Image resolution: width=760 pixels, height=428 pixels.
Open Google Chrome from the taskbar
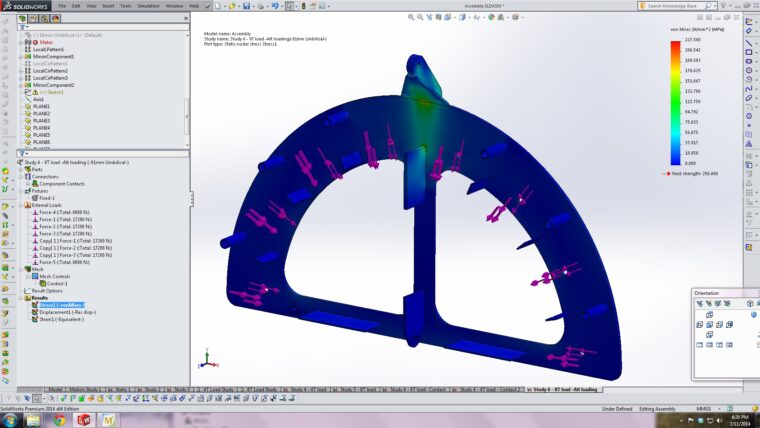[58, 420]
